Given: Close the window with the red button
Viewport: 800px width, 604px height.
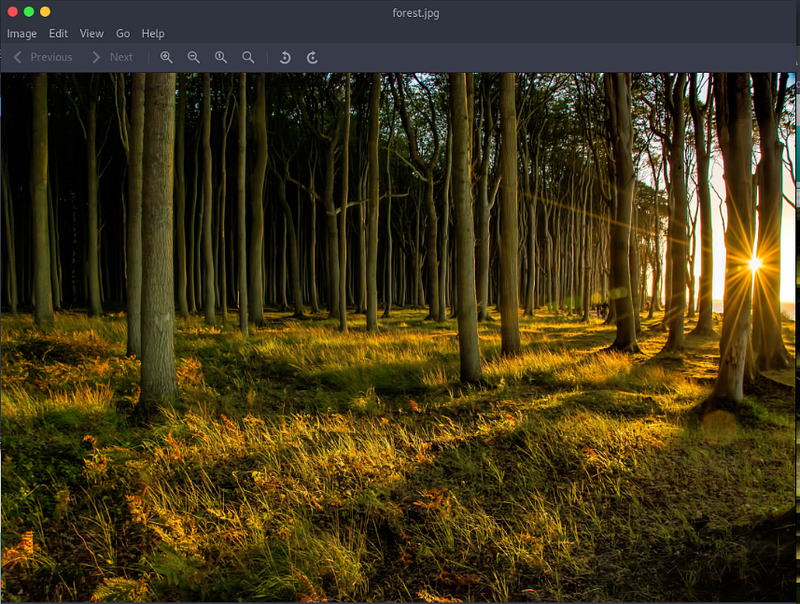Looking at the screenshot, I should pos(12,12).
